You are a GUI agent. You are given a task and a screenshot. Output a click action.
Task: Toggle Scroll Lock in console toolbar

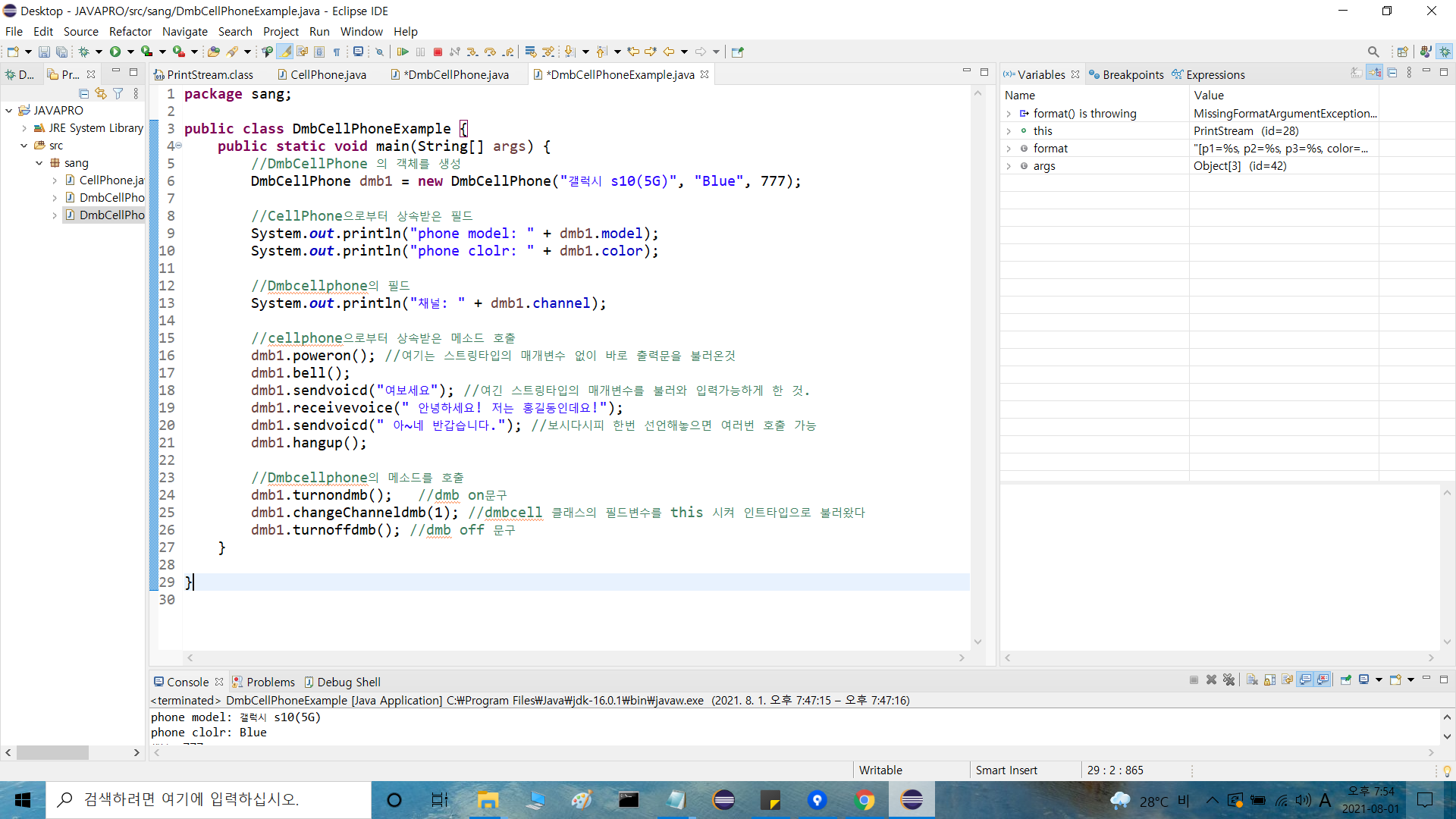pyautogui.click(x=1270, y=679)
